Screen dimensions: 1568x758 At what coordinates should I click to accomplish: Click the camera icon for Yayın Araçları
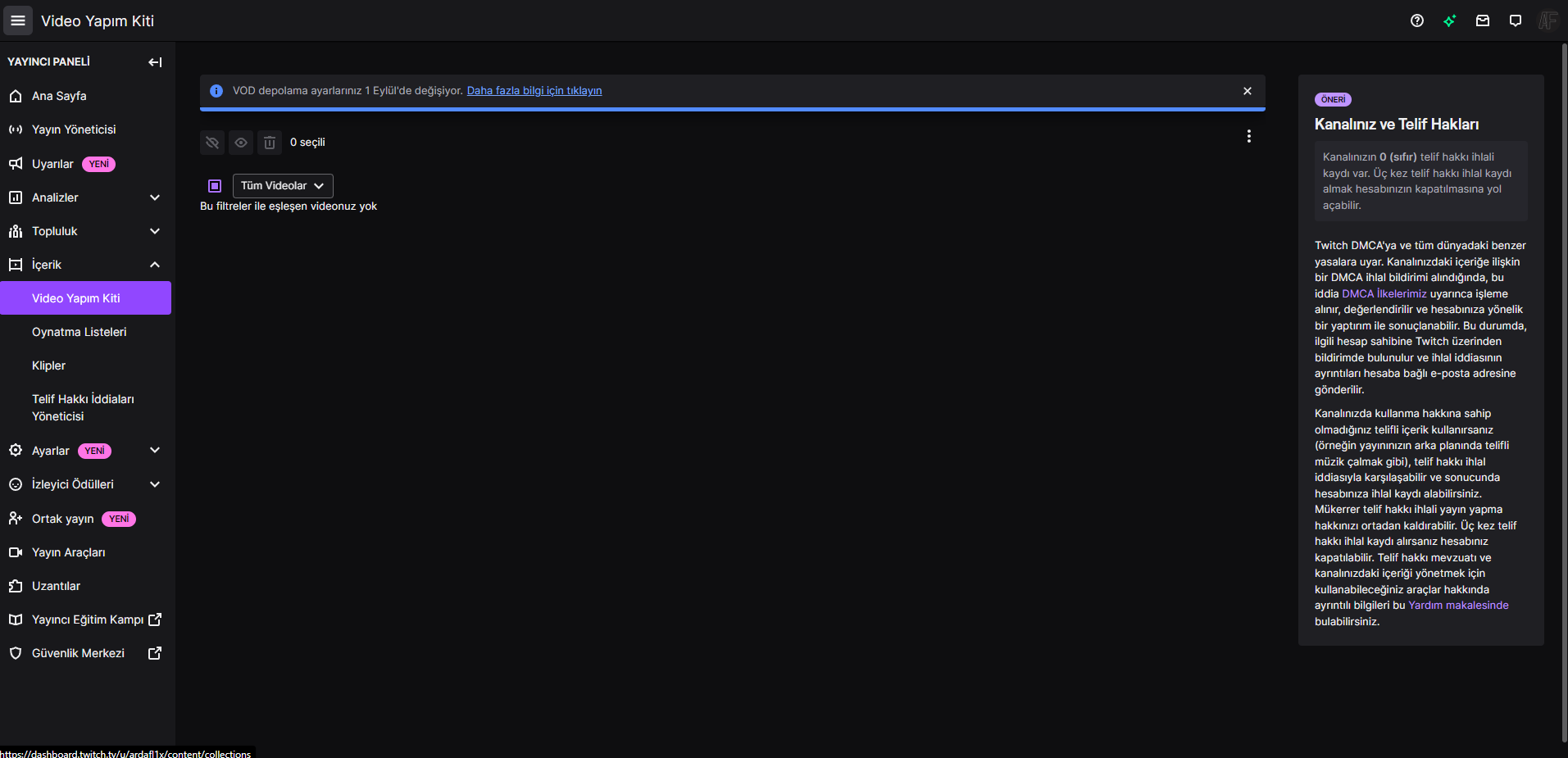pos(16,552)
